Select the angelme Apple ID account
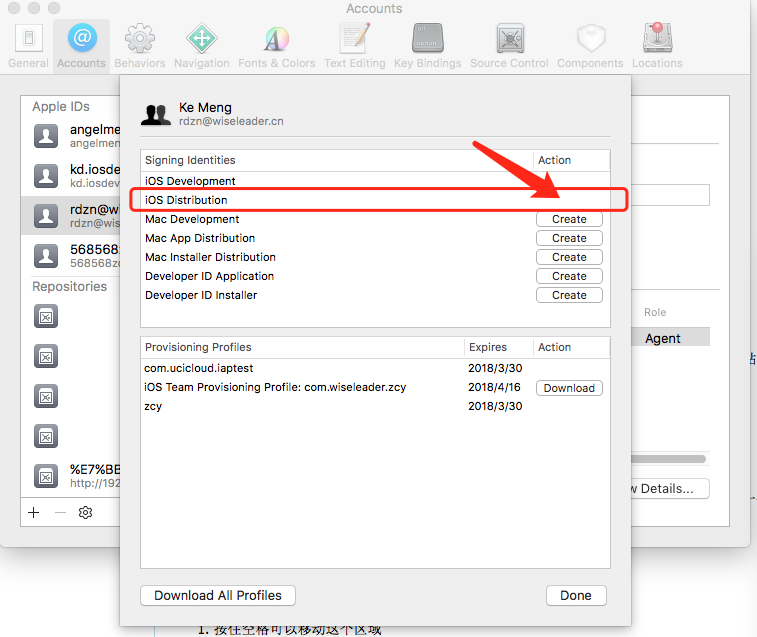Viewport: 757px width, 637px height. 70,136
